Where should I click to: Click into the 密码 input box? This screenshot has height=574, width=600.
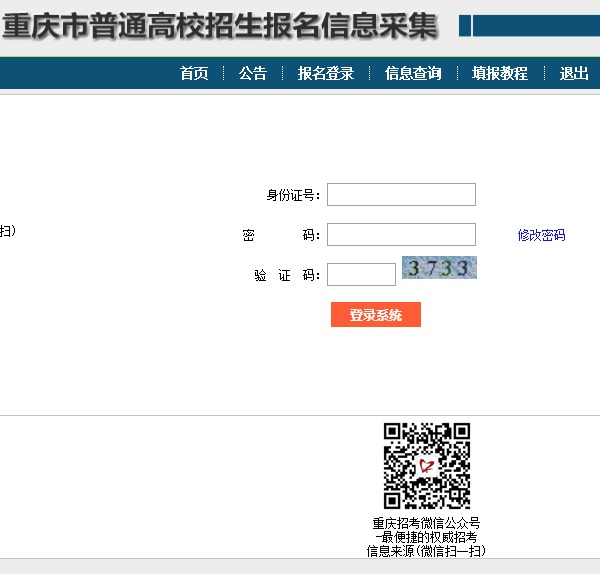click(x=401, y=235)
